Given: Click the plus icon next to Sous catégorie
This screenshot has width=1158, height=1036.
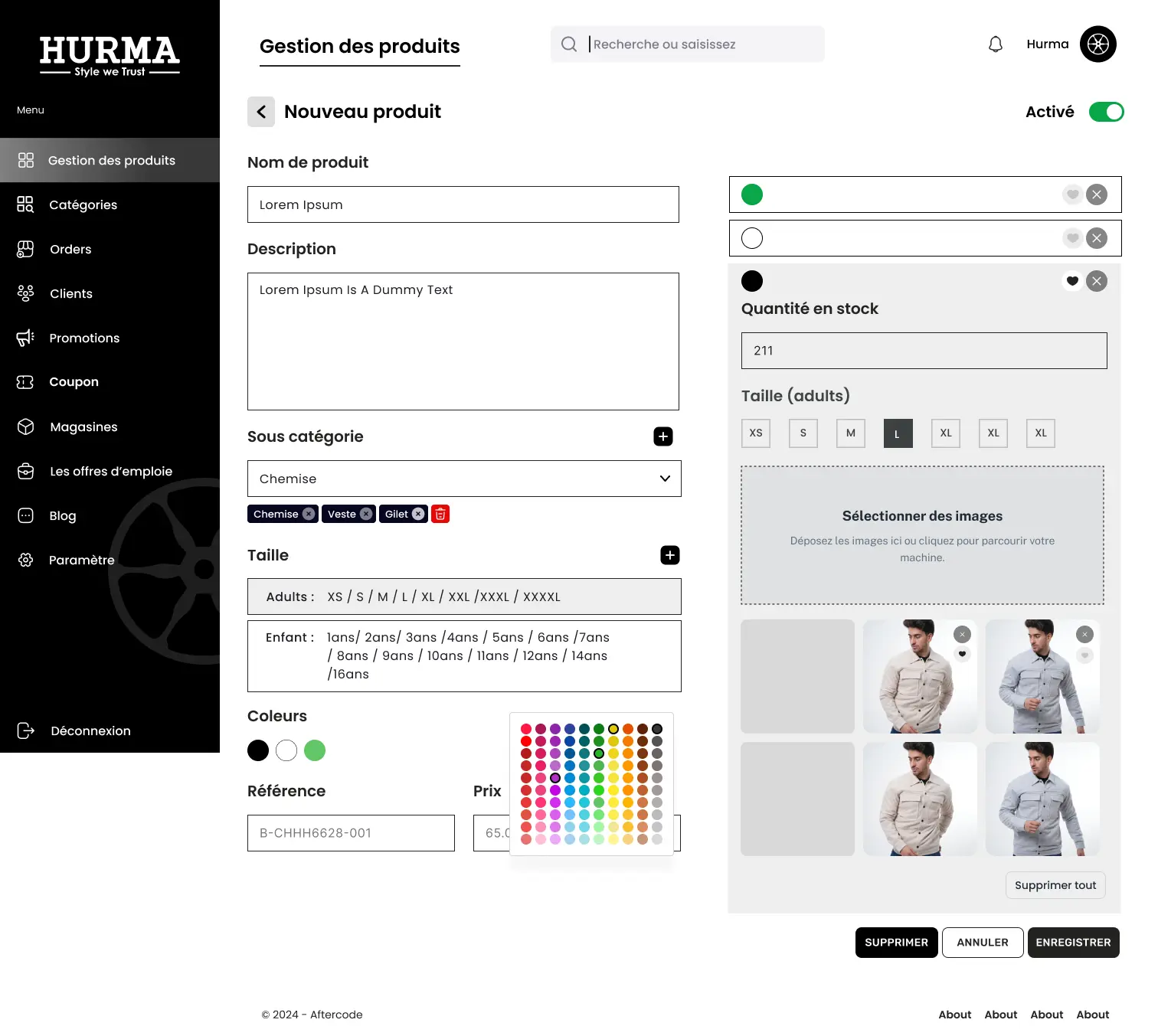Looking at the screenshot, I should point(662,436).
